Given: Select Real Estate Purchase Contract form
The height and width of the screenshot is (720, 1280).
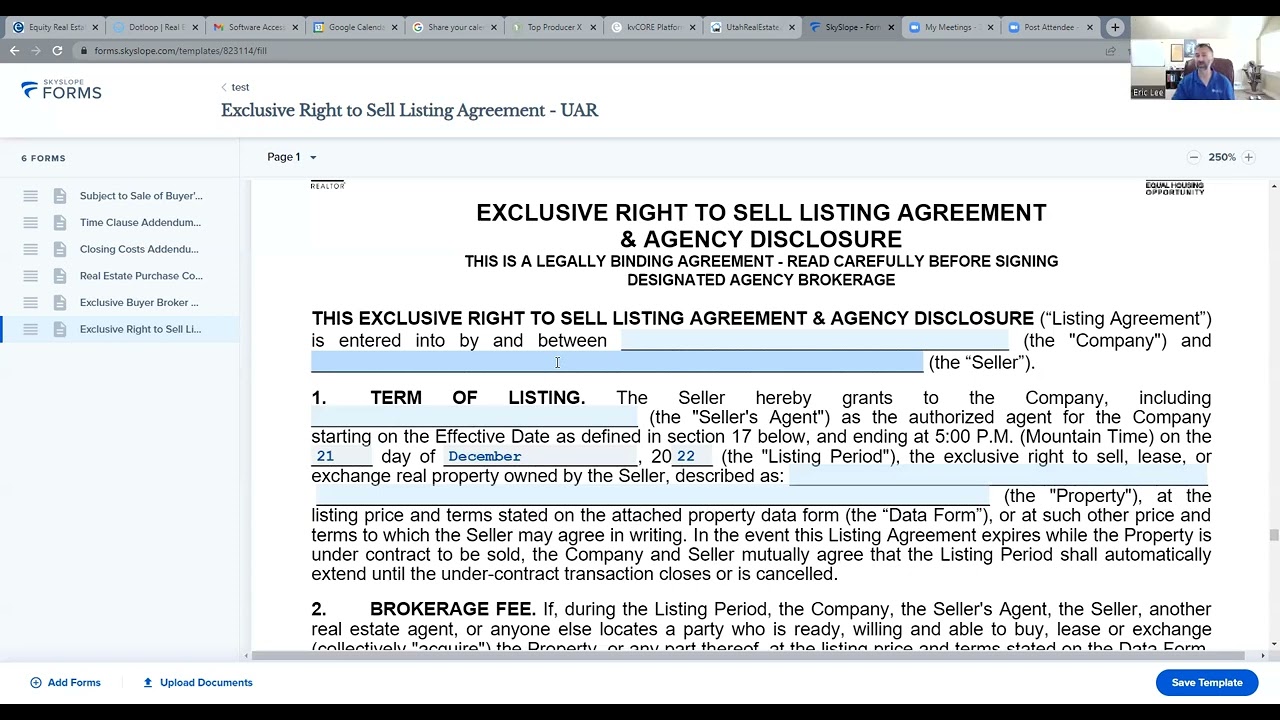Looking at the screenshot, I should (141, 276).
